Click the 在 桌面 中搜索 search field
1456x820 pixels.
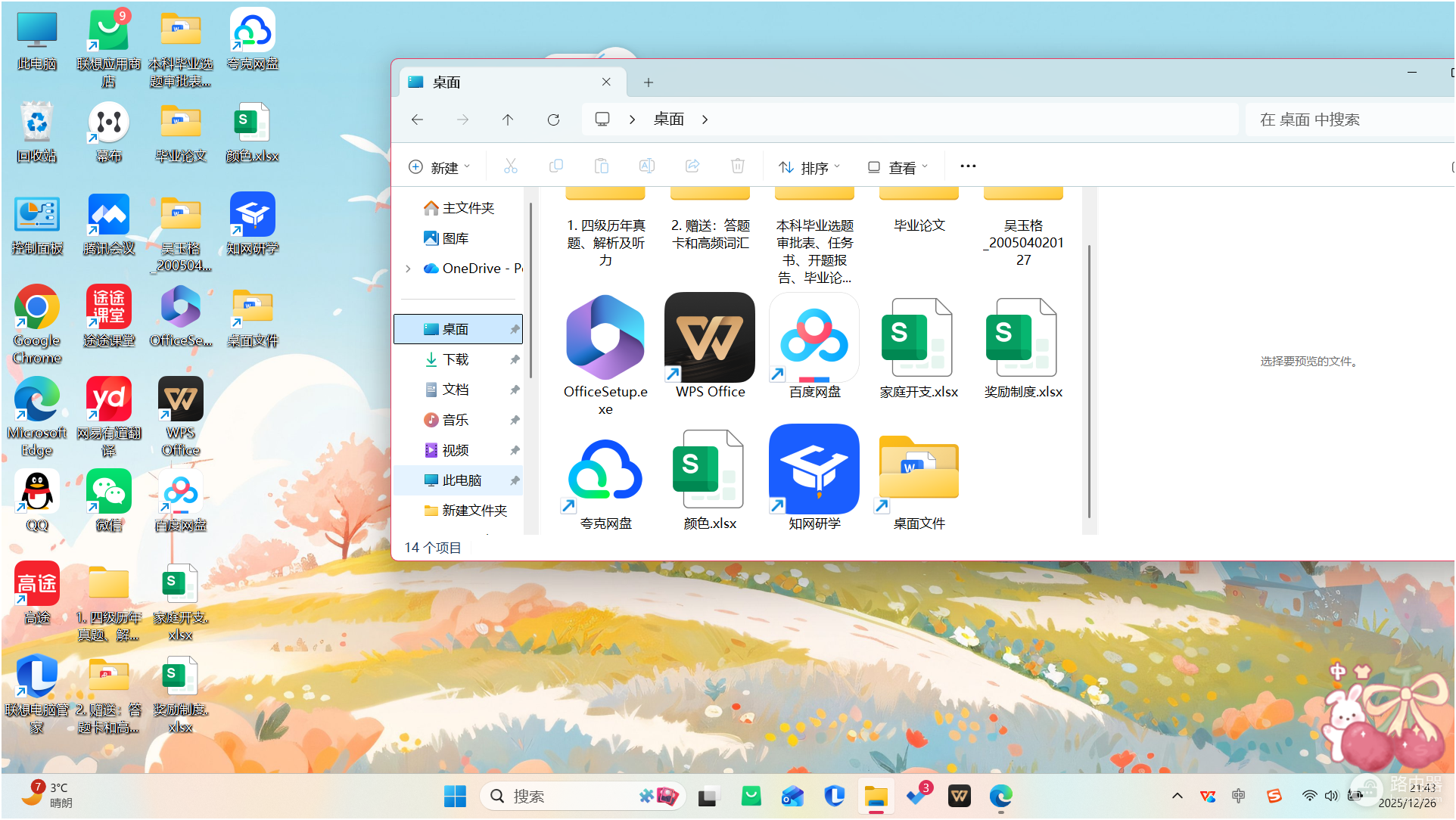click(1350, 120)
